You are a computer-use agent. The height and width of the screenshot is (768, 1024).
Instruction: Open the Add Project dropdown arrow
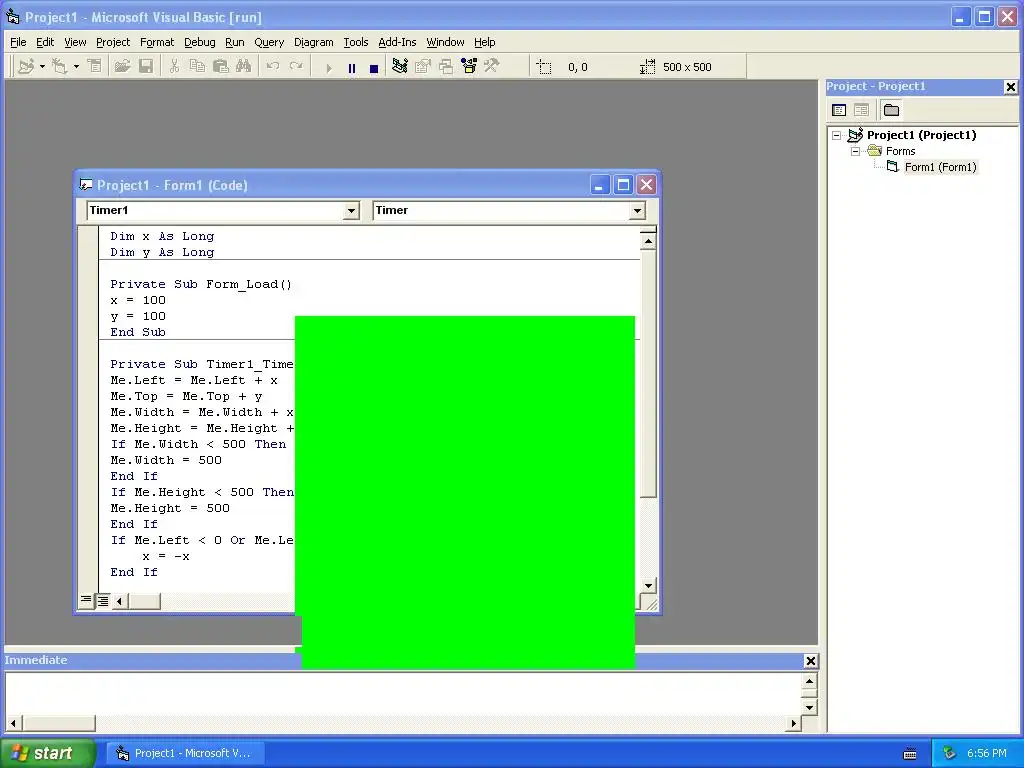42,67
